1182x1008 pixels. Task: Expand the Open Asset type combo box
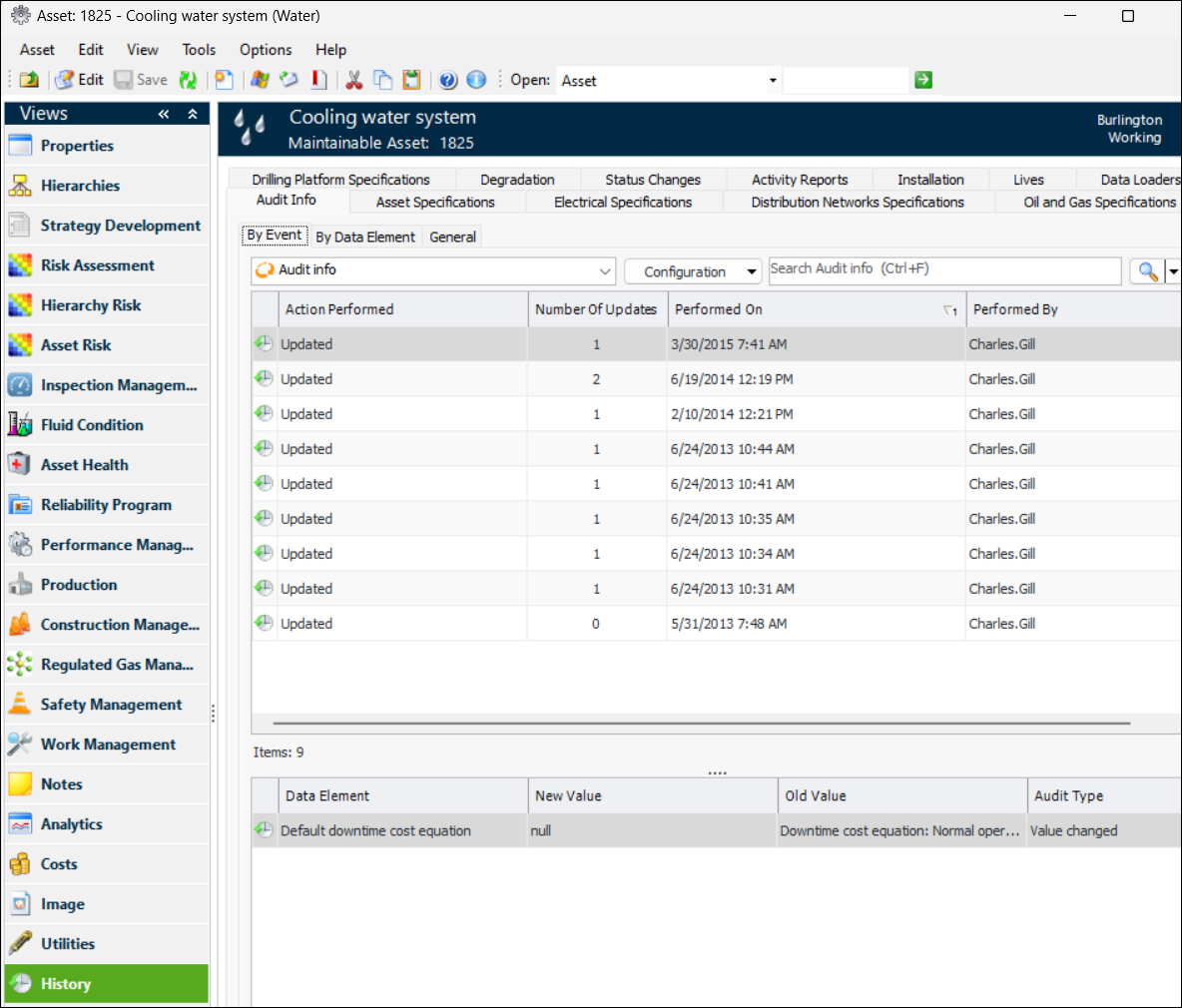pyautogui.click(x=772, y=81)
